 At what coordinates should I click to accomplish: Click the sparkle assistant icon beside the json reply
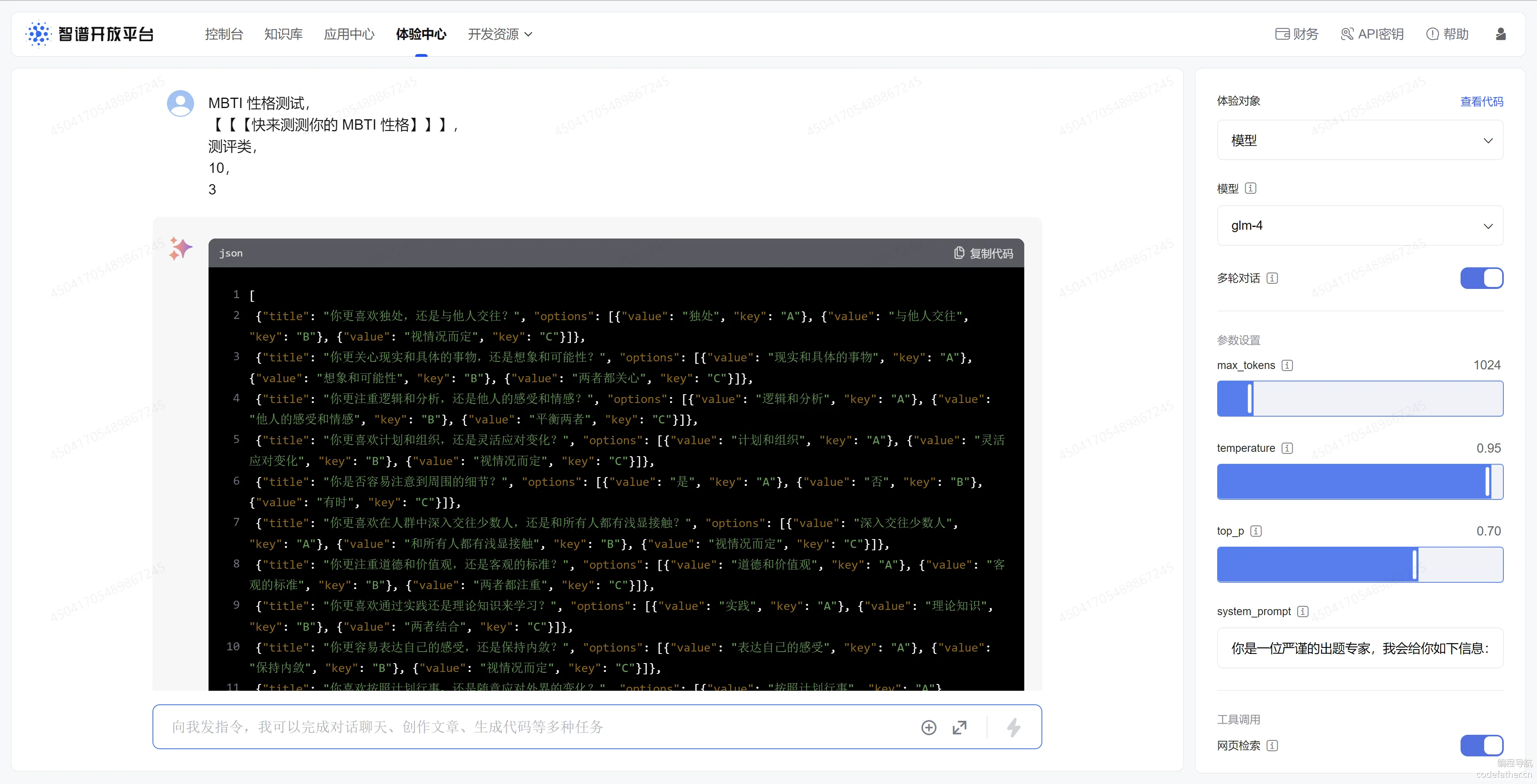(x=180, y=248)
